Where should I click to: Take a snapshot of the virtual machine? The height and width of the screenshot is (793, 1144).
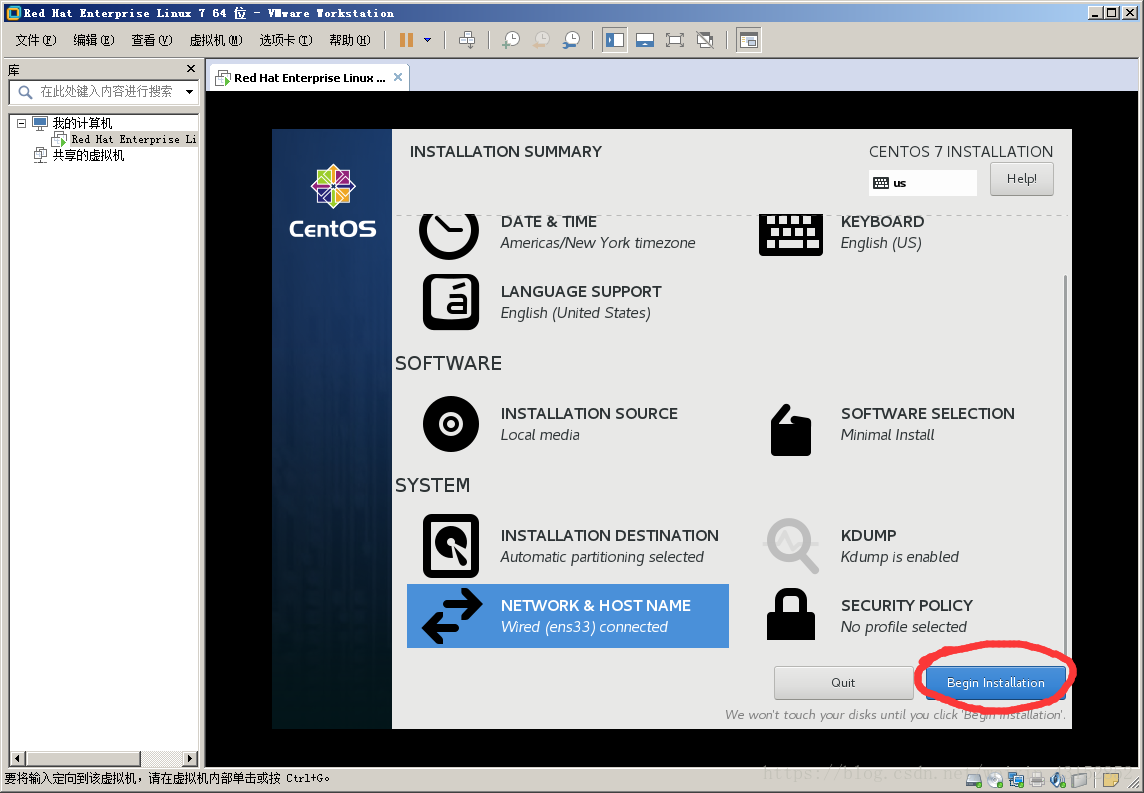pos(511,40)
